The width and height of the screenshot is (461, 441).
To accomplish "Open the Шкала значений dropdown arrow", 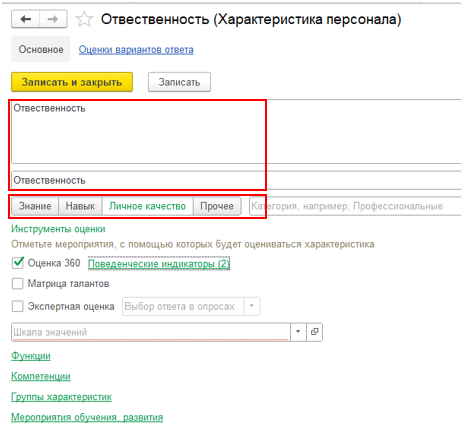I will point(298,332).
